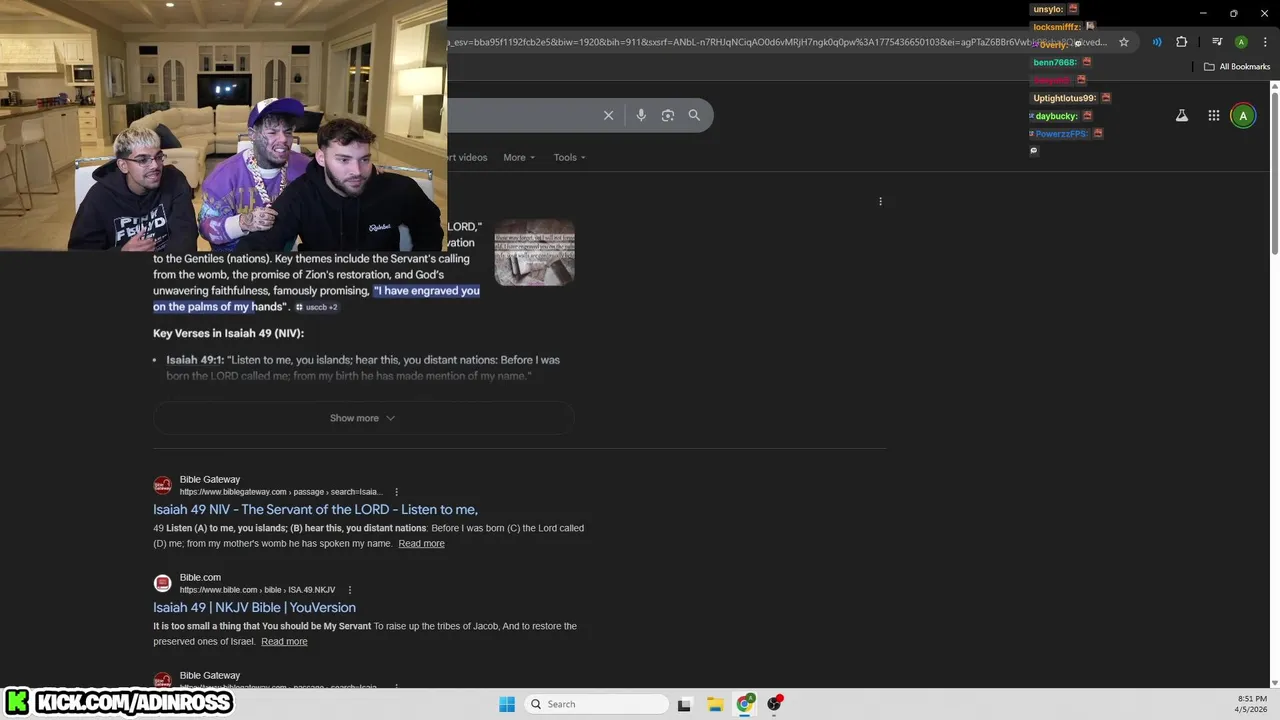
Task: Open three-dot menu for Bible Gateway result
Action: (397, 492)
